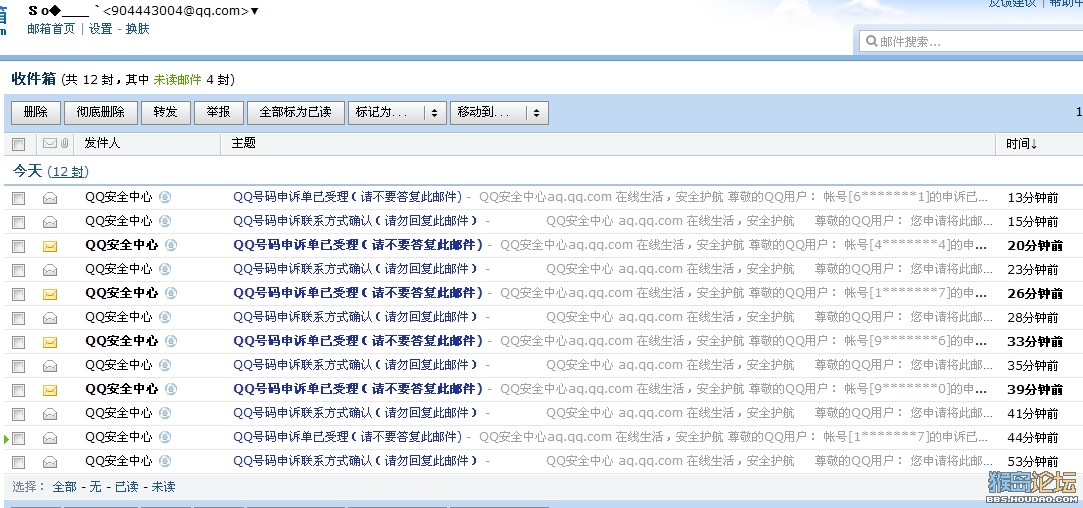Check the box for 13分钟前 email

coord(19,198)
